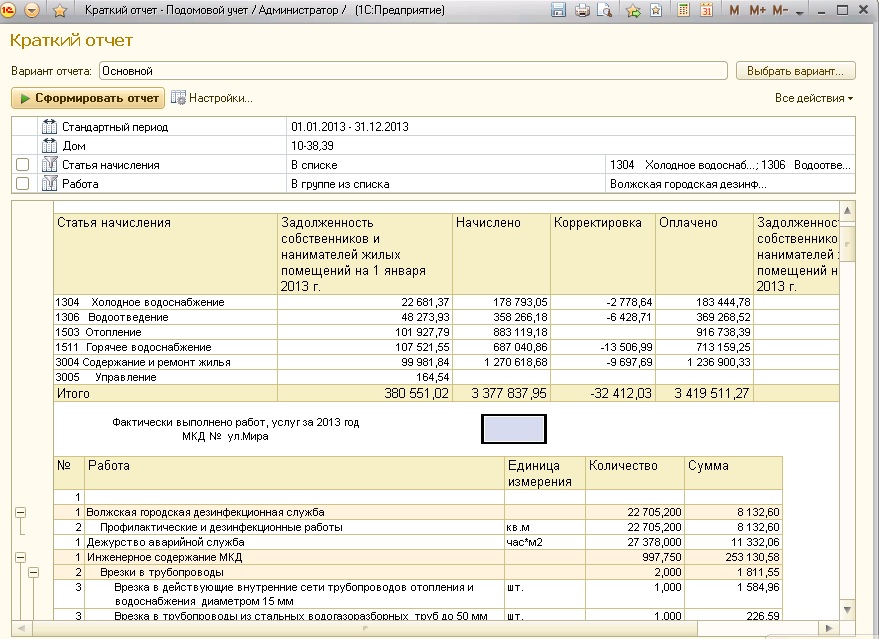Collapse the Волжская городская дезинфекционная служба group
This screenshot has height=639, width=879.
point(20,512)
